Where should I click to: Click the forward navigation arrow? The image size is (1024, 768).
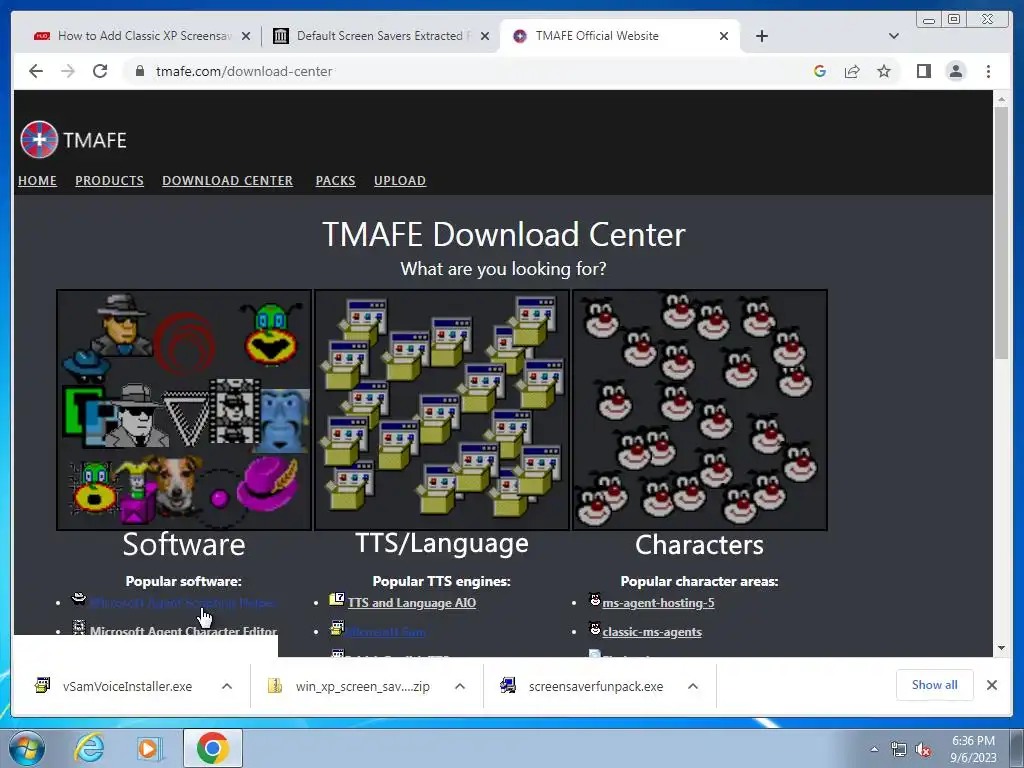[68, 71]
